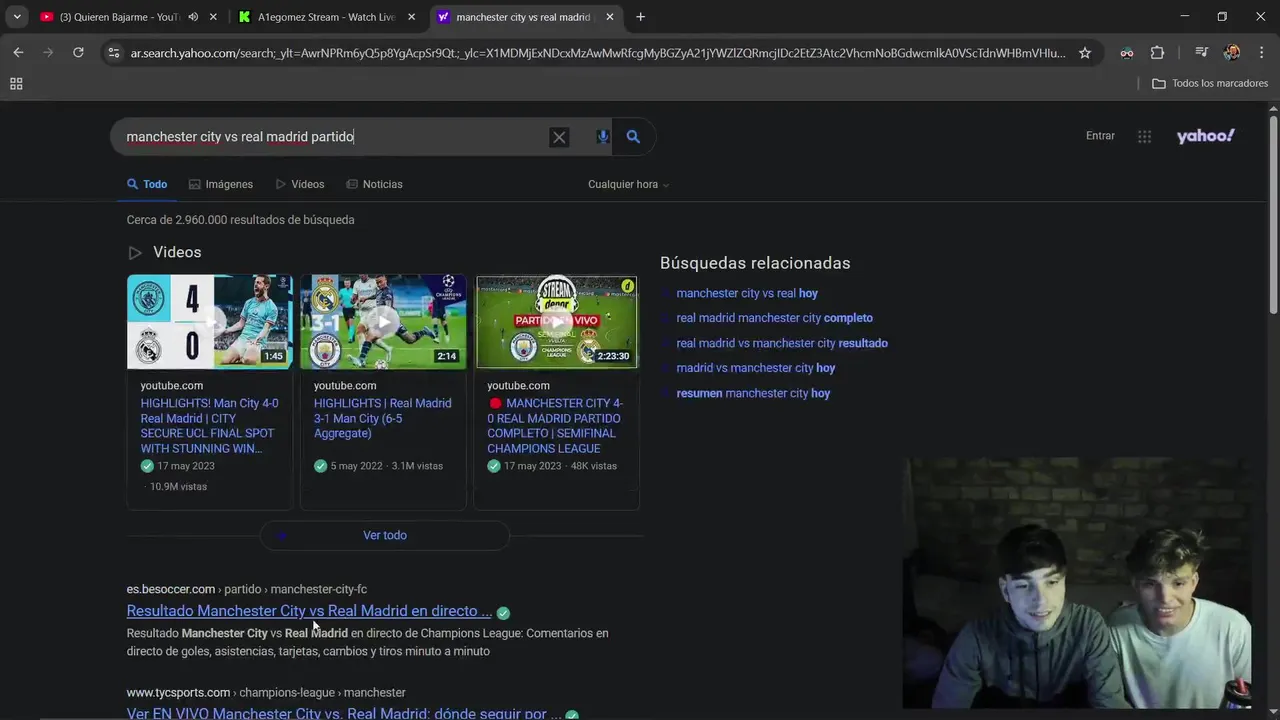Start voice search with microphone icon

click(x=602, y=137)
